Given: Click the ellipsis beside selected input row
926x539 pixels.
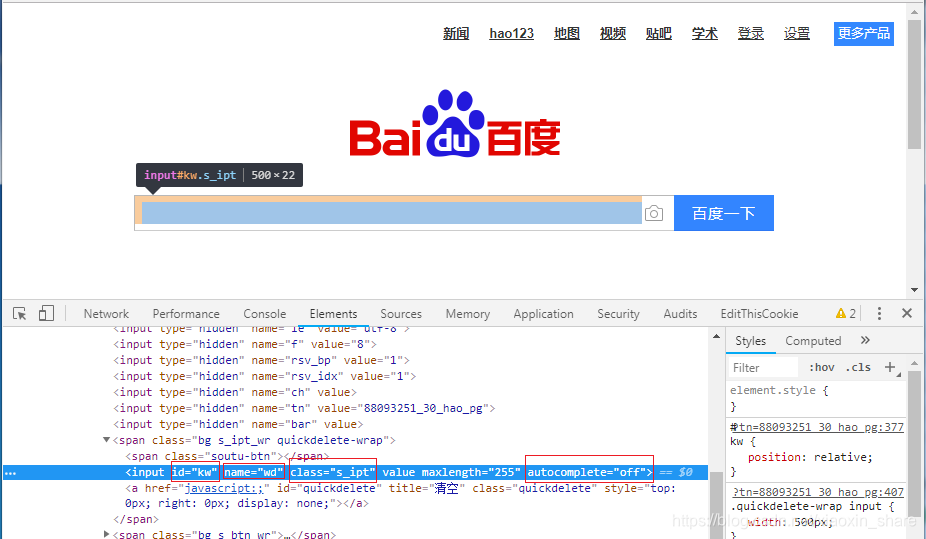Looking at the screenshot, I should click(11, 473).
